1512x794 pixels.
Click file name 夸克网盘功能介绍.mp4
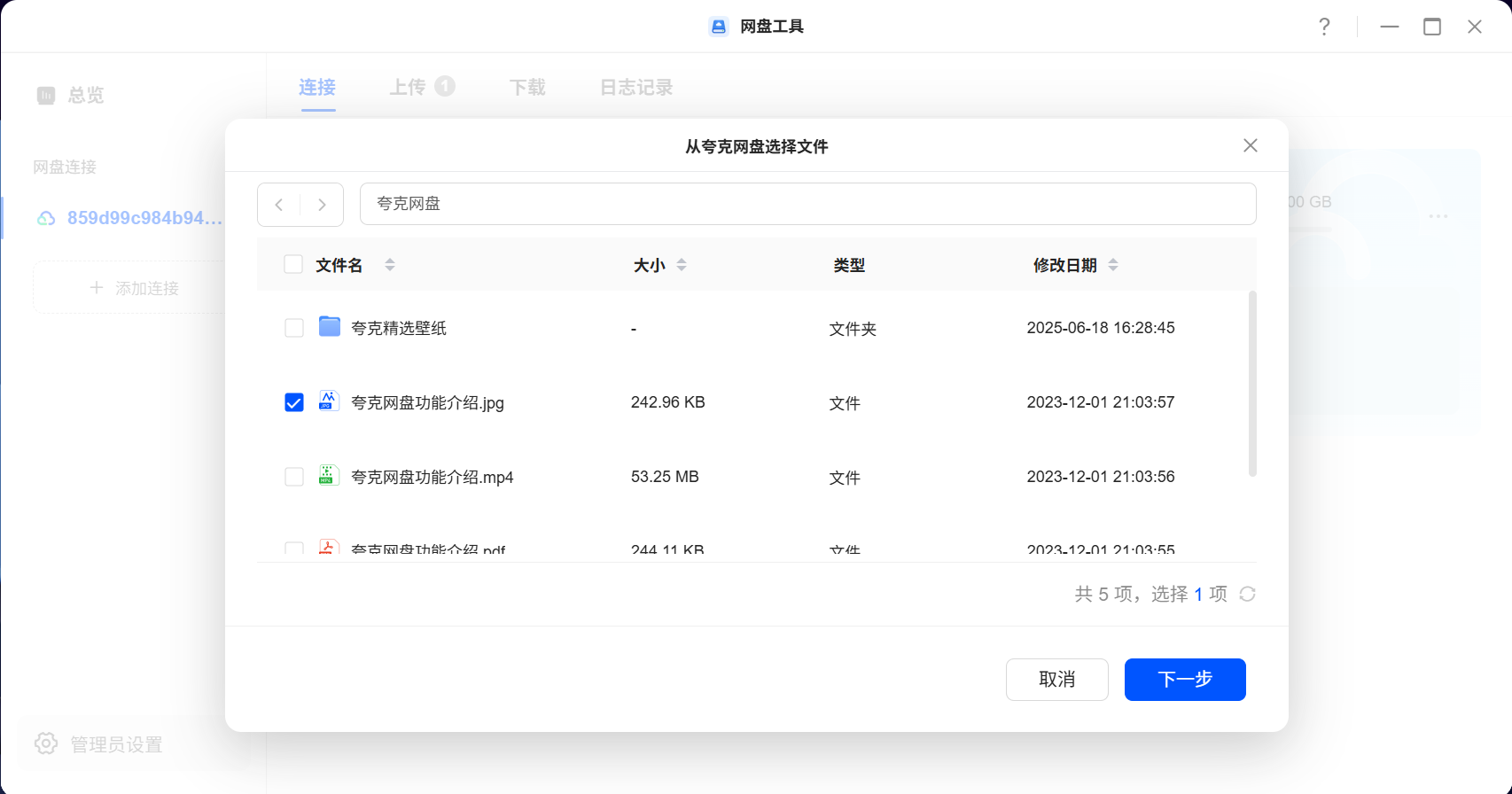(433, 477)
